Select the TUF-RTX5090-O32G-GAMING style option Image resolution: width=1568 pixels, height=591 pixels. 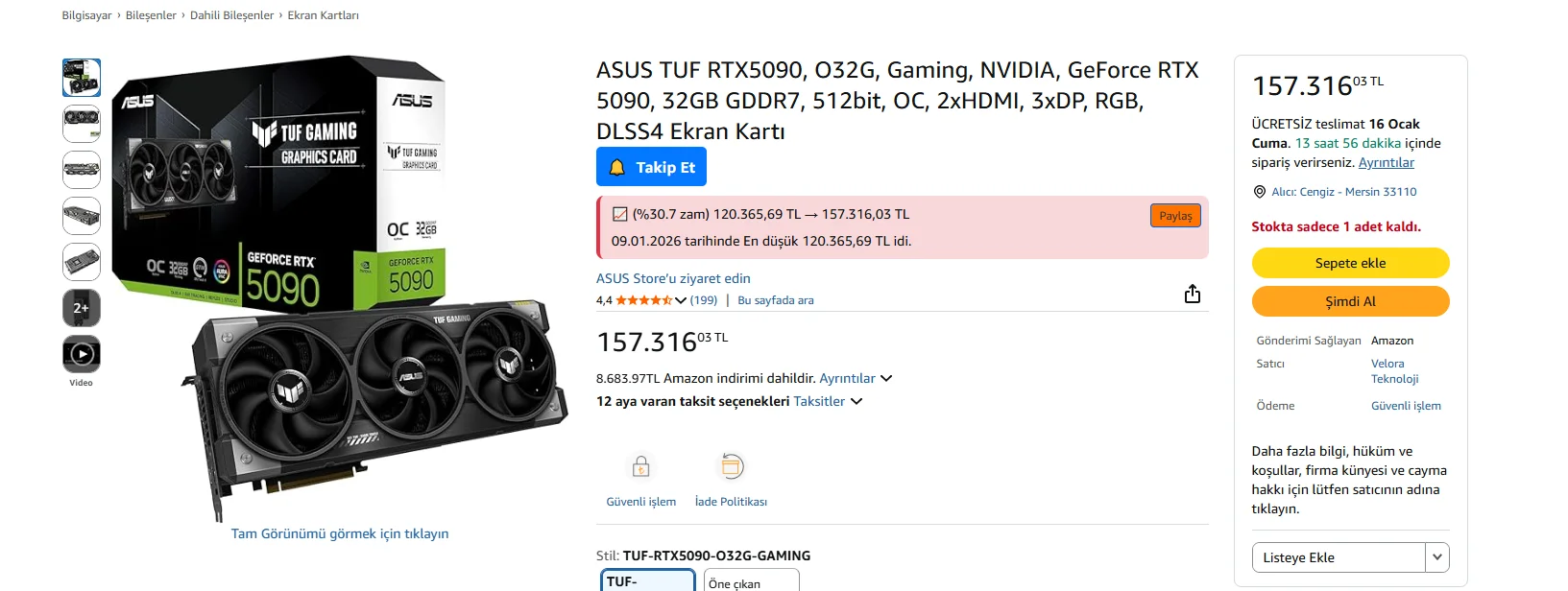(x=648, y=580)
